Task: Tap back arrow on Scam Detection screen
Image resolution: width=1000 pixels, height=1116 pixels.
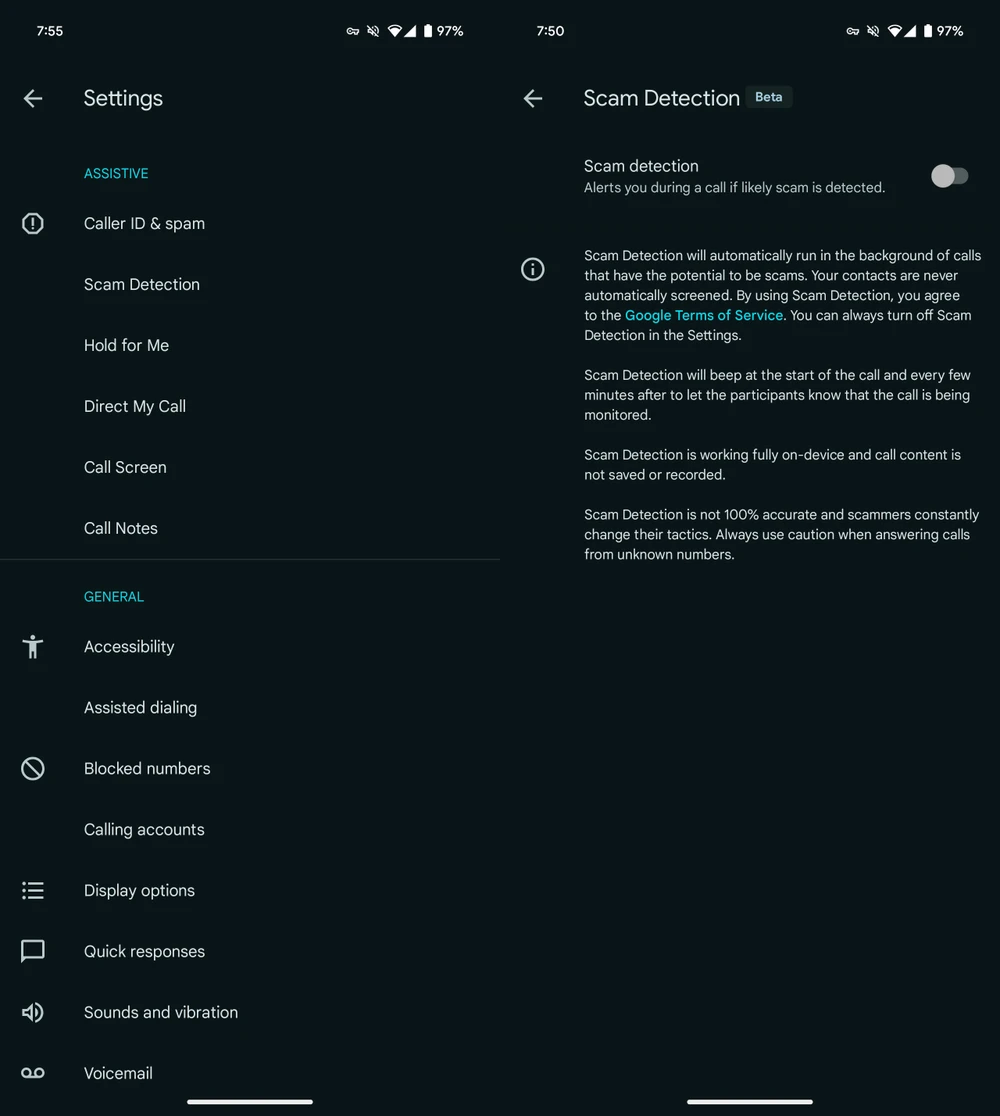Action: click(x=533, y=98)
